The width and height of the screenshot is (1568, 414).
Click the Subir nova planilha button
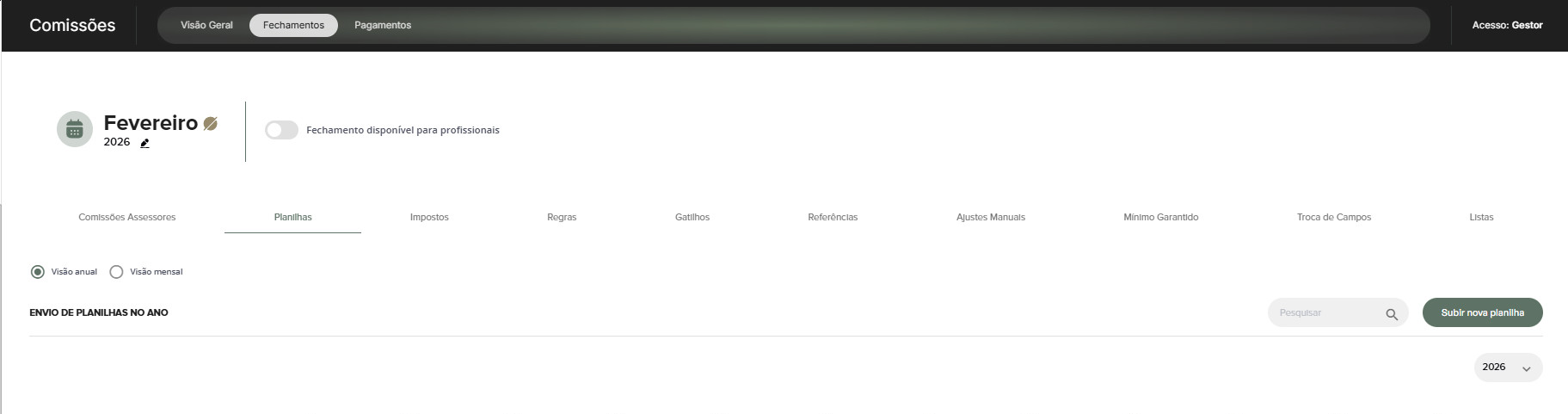pos(1482,312)
